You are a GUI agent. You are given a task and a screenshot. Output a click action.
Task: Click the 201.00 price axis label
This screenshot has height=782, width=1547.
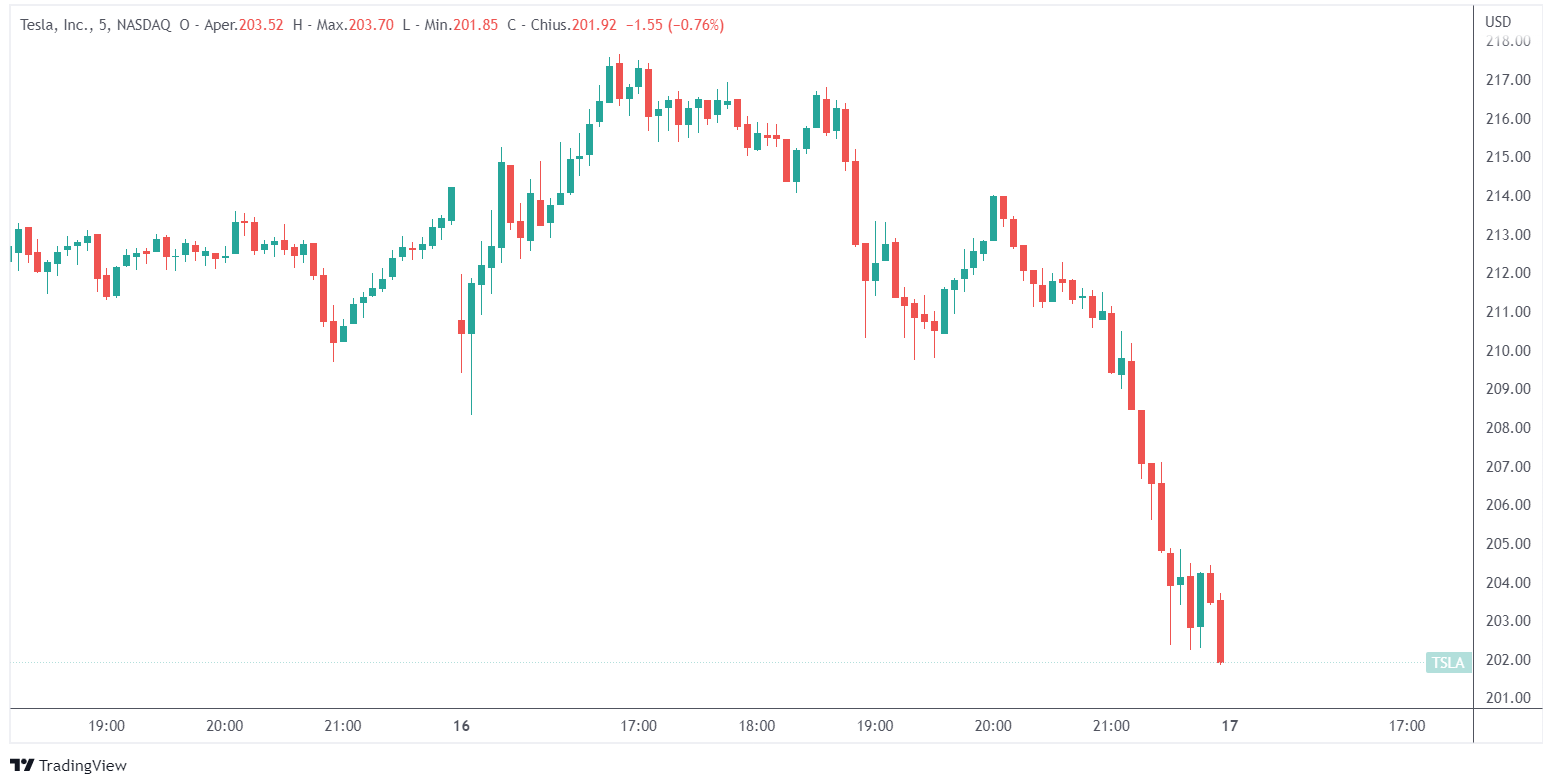tap(1508, 698)
